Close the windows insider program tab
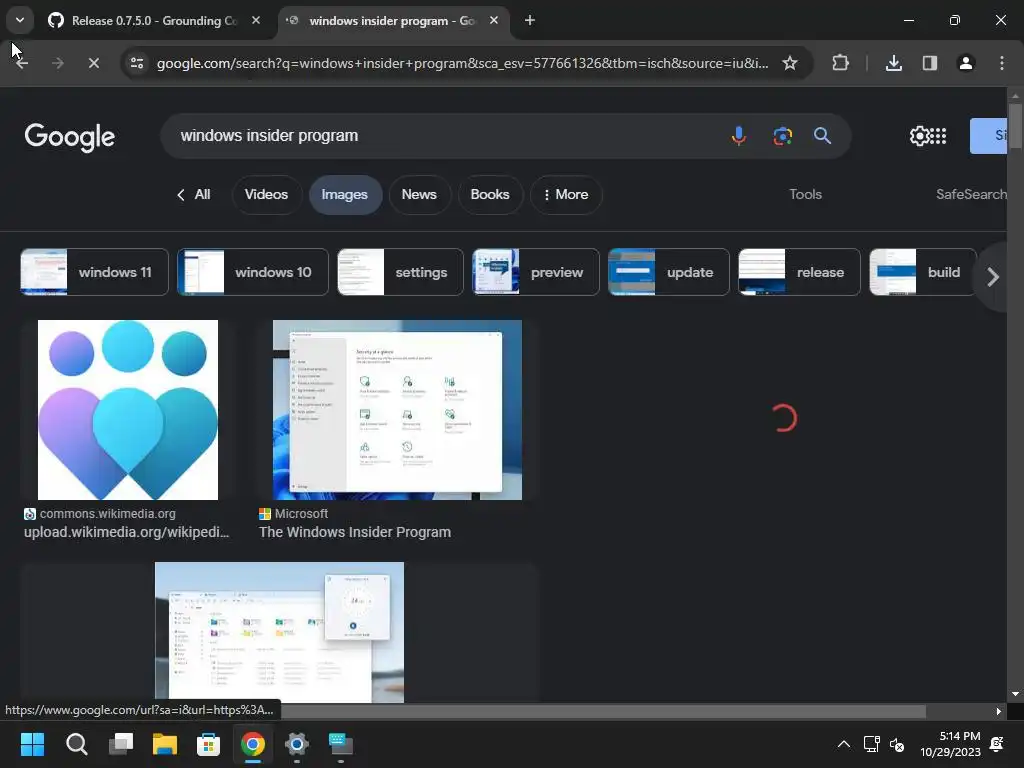The height and width of the screenshot is (768, 1024). pyautogui.click(x=494, y=20)
